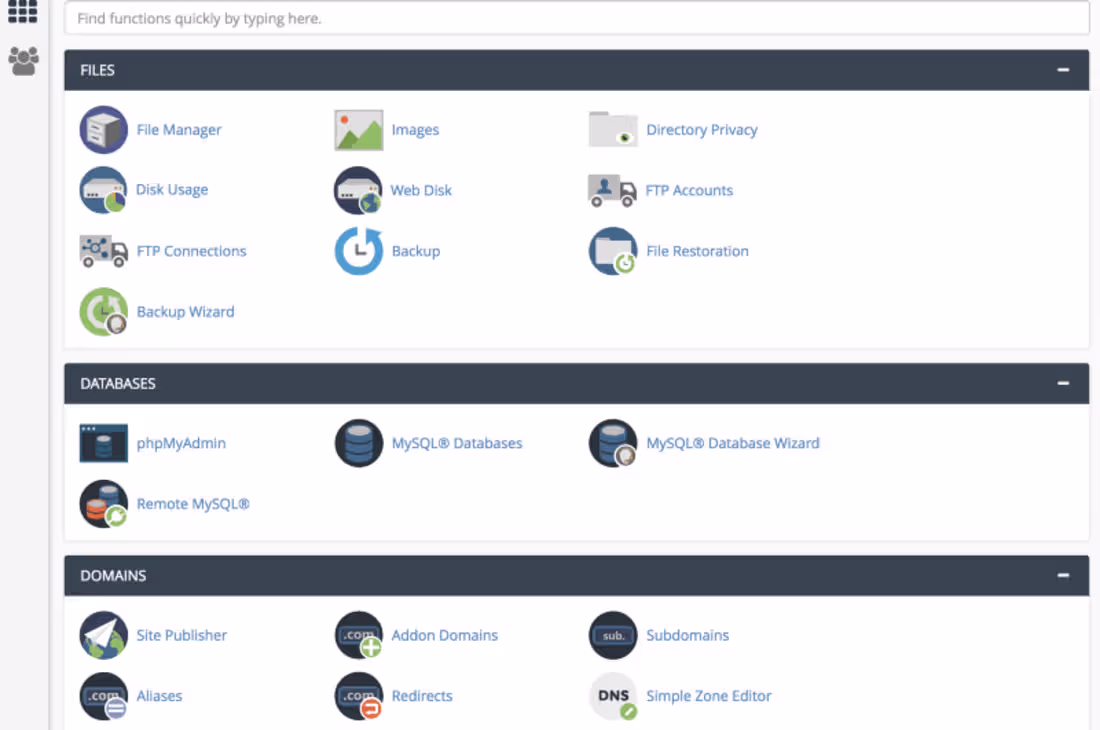The width and height of the screenshot is (1100, 730).
Task: Collapse the FILES section
Action: click(1062, 70)
